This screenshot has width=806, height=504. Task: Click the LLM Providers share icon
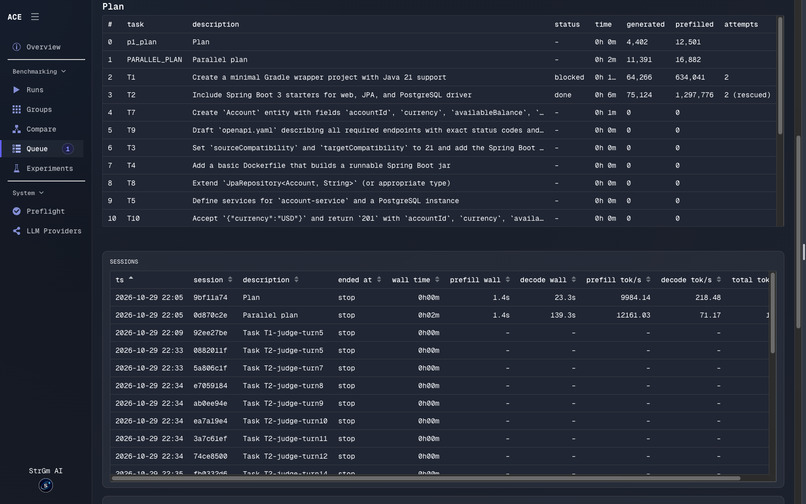coord(16,231)
